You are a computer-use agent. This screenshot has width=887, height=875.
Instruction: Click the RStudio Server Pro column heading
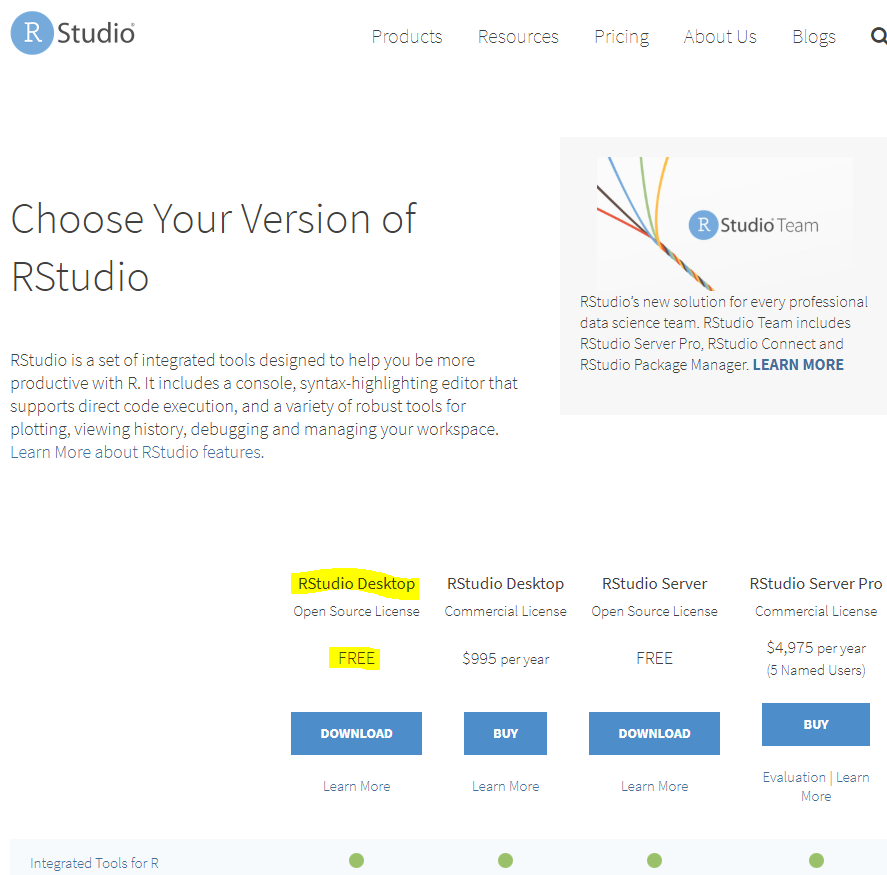pyautogui.click(x=816, y=583)
